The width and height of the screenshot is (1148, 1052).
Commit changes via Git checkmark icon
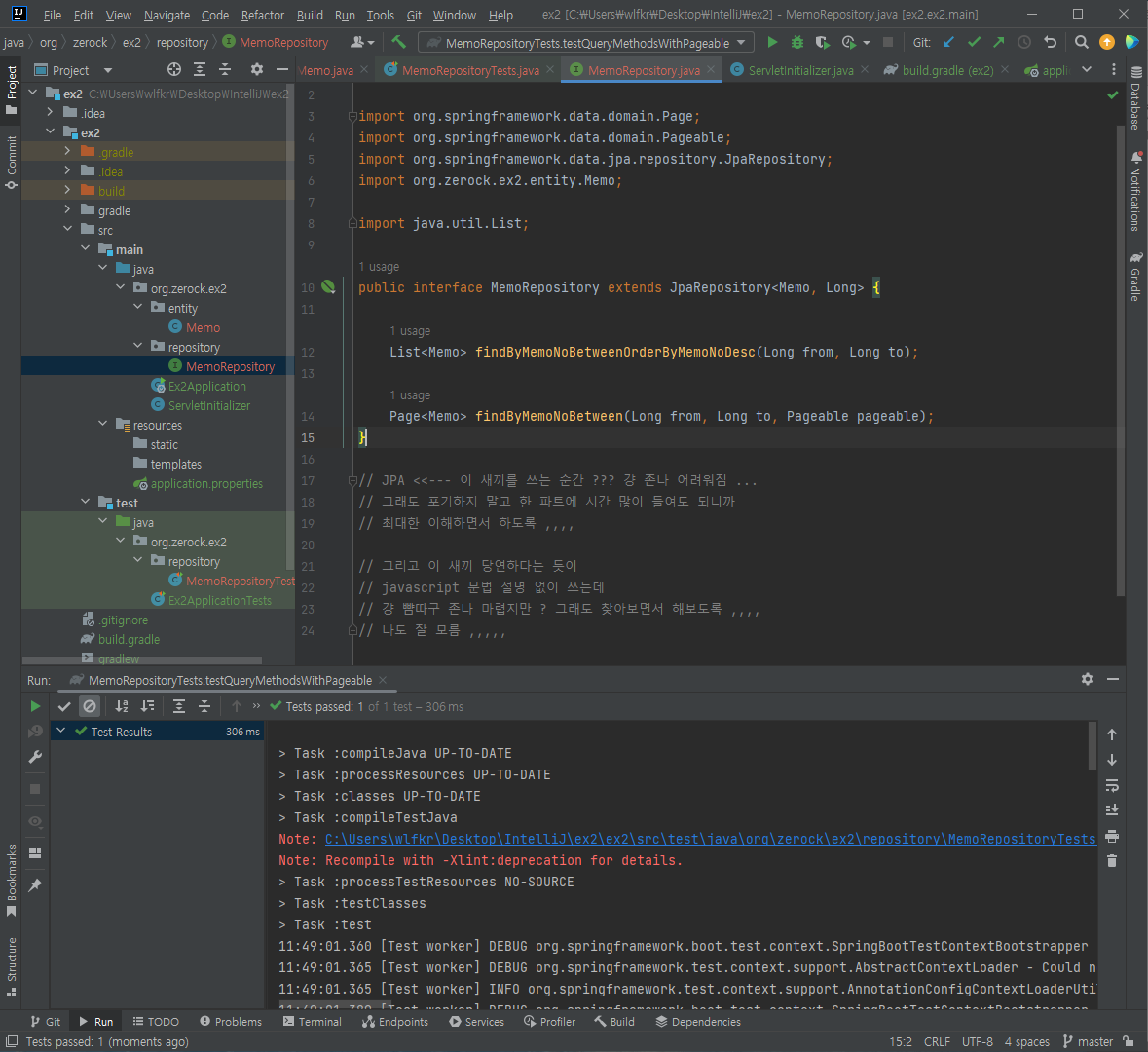click(974, 43)
